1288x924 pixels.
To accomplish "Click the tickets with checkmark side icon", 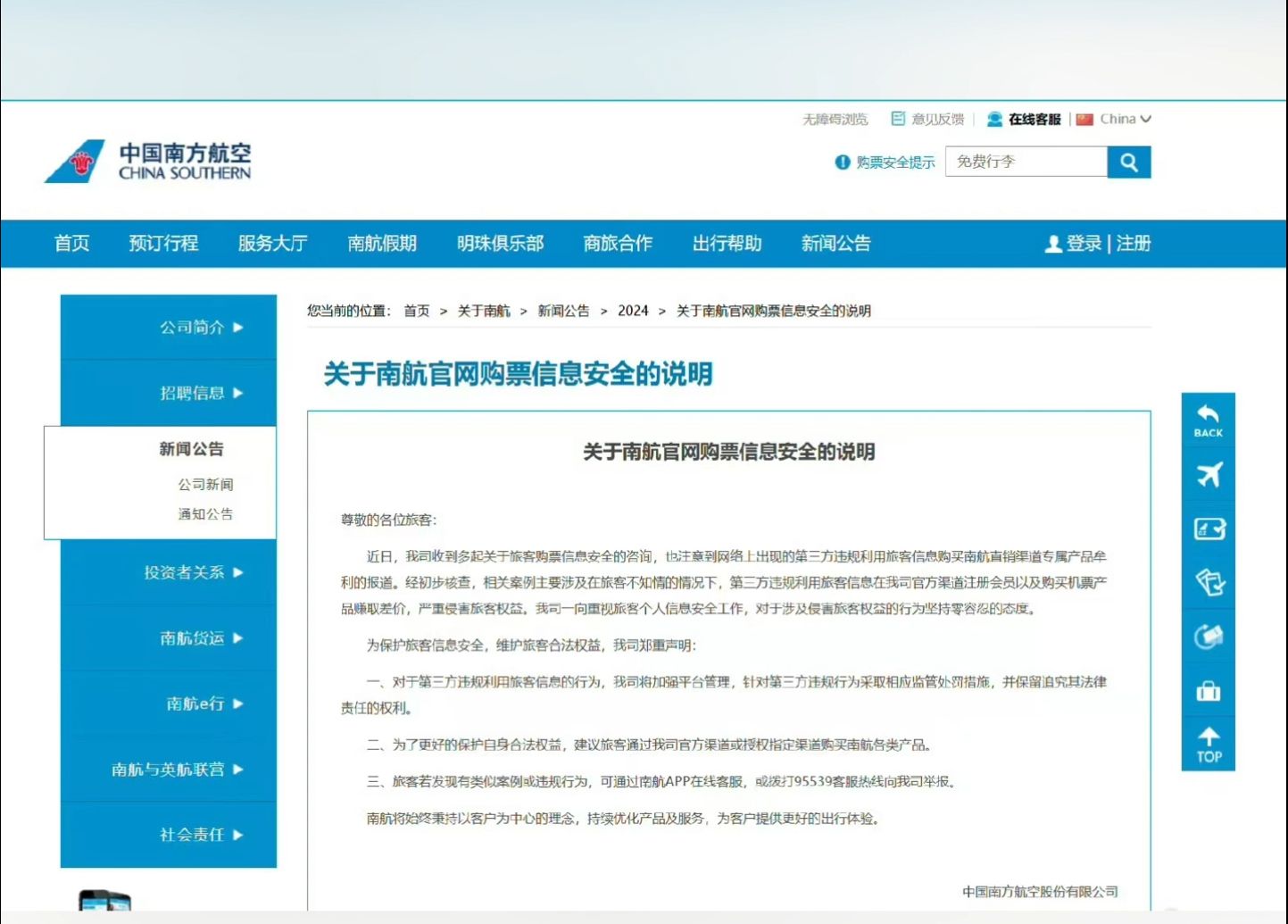I will (x=1208, y=582).
